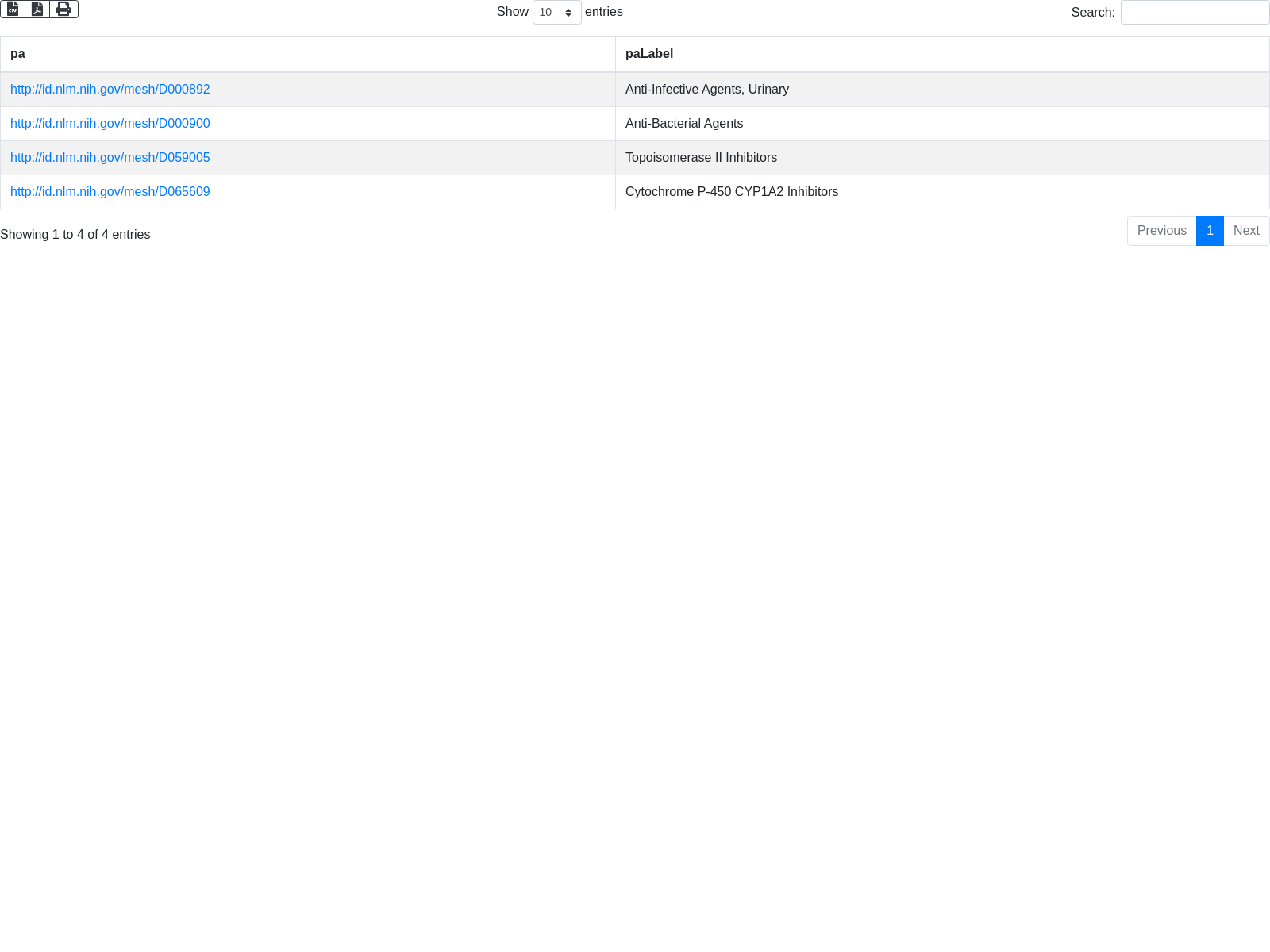Image resolution: width=1270 pixels, height=952 pixels.
Task: Select the Topoisomerase II Inhibitors cell
Action: coord(701,158)
